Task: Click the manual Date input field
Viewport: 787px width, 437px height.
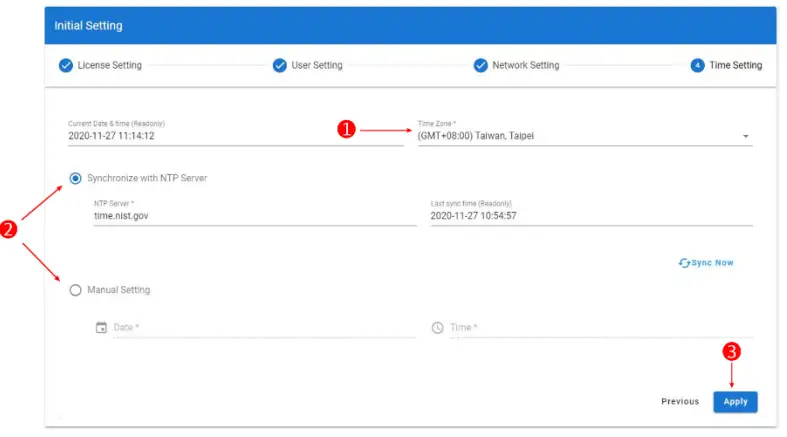Action: click(265, 328)
